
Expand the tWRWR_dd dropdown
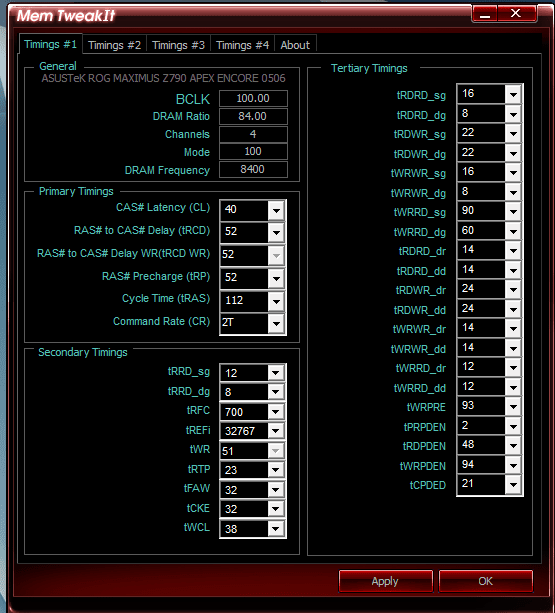(x=513, y=348)
